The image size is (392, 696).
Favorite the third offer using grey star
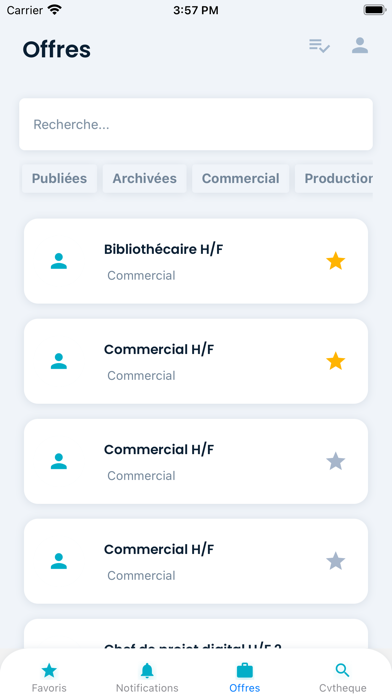click(336, 461)
